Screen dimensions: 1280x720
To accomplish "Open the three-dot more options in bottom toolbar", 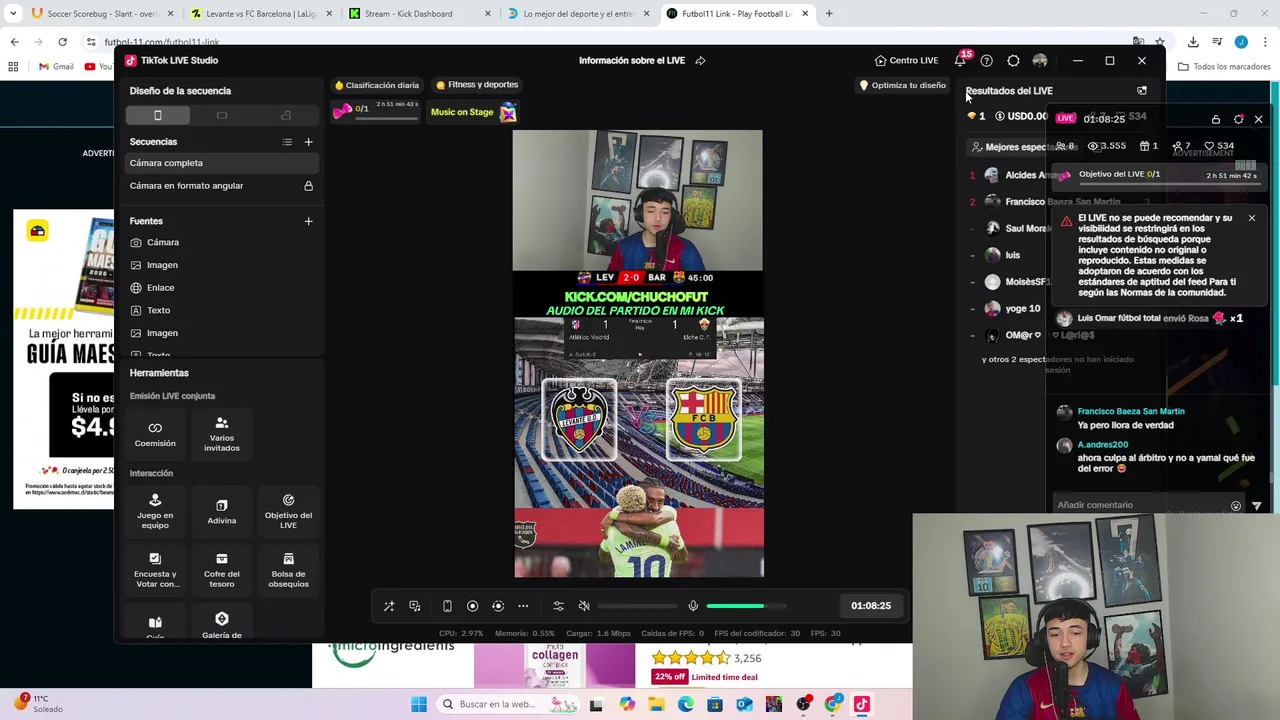I will point(523,606).
